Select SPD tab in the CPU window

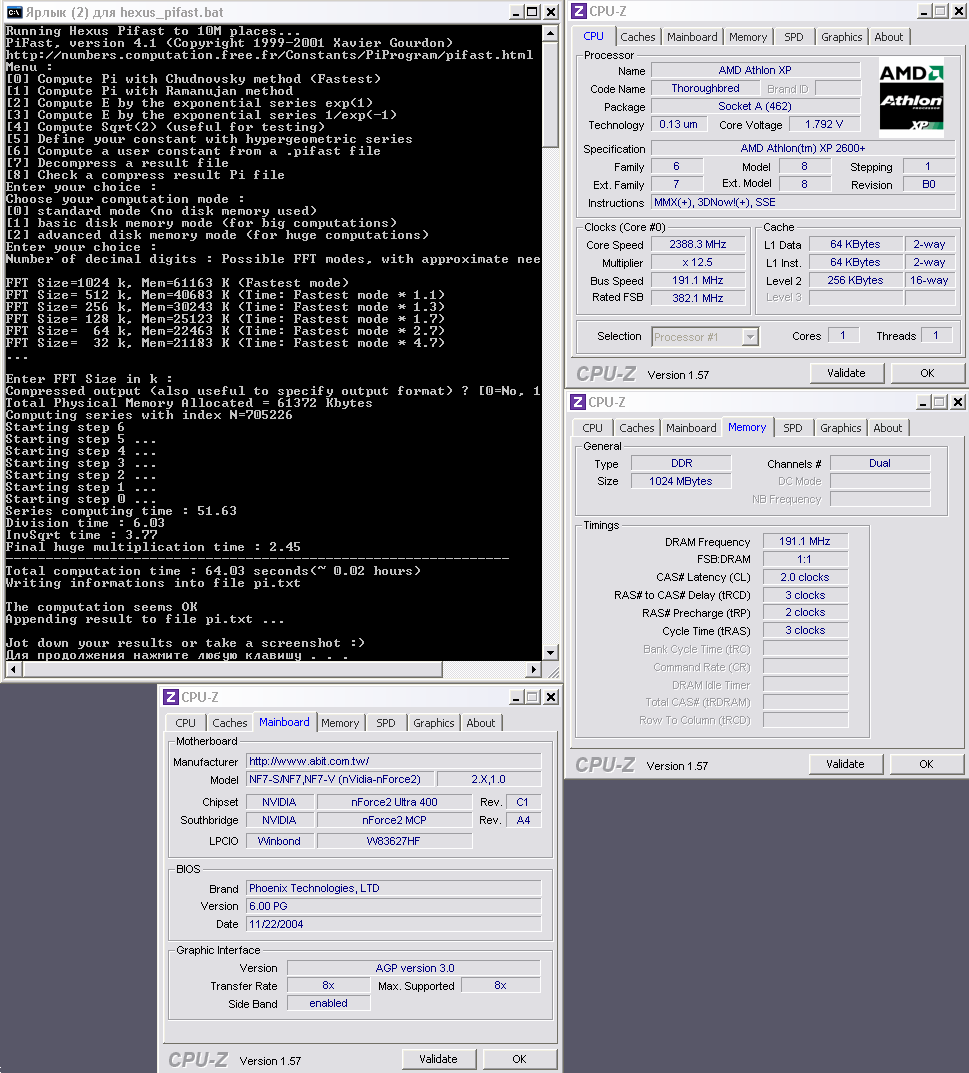click(x=794, y=37)
